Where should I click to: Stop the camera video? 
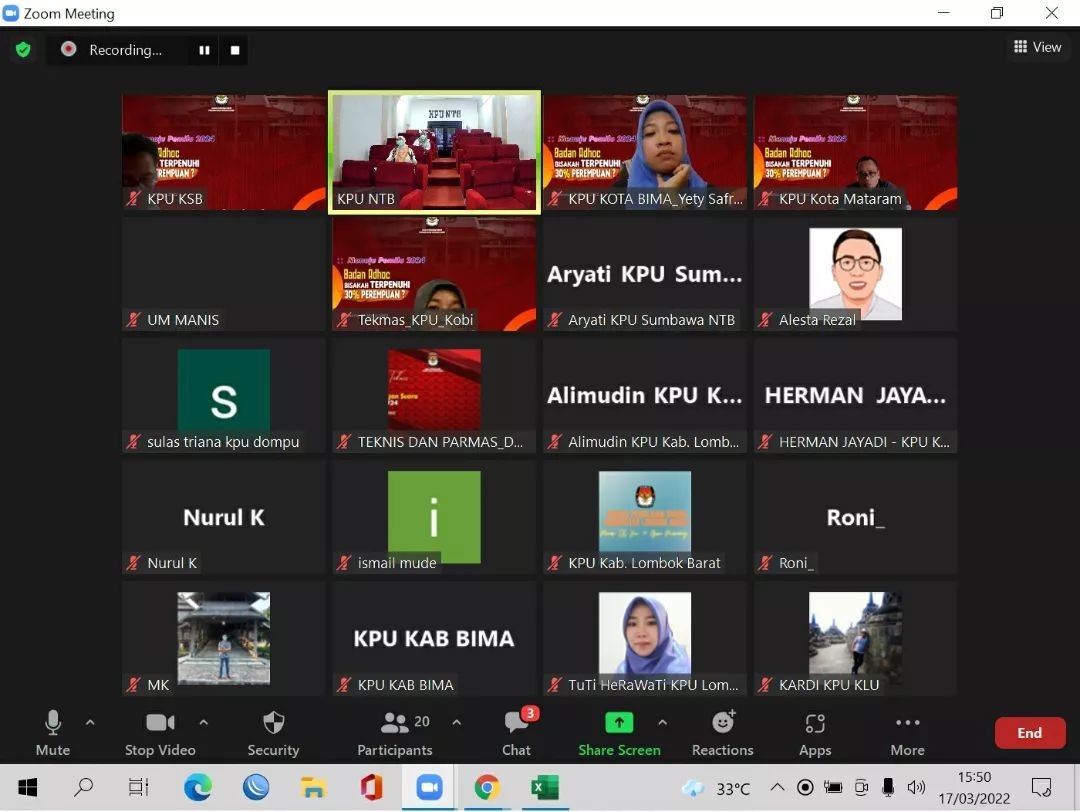click(160, 733)
